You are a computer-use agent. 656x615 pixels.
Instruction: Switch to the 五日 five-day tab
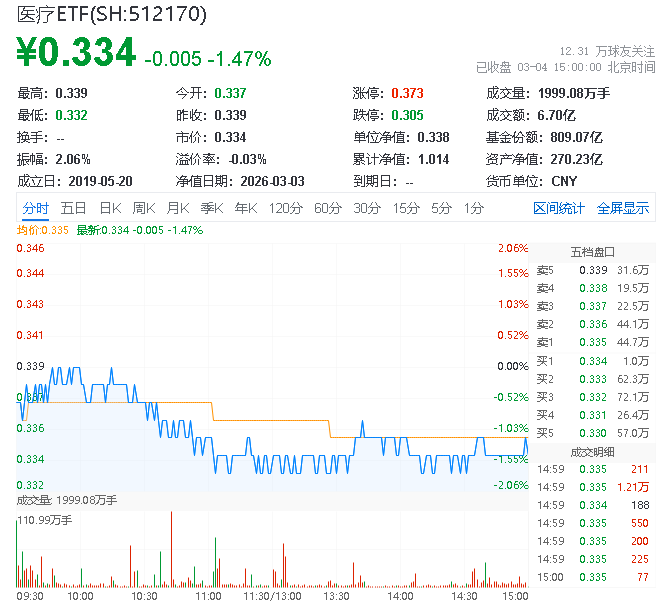click(73, 208)
